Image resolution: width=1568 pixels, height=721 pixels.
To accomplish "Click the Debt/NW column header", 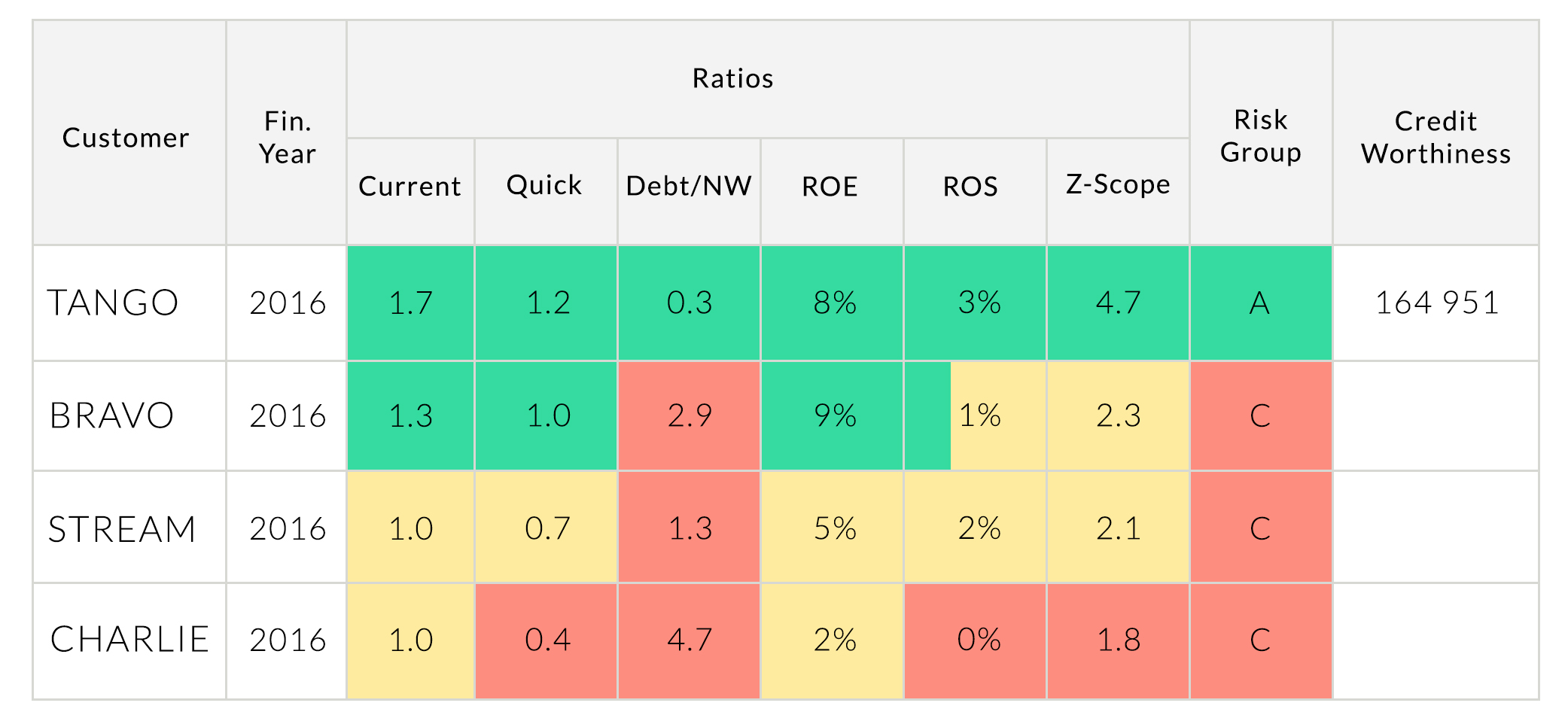I will 689,186.
